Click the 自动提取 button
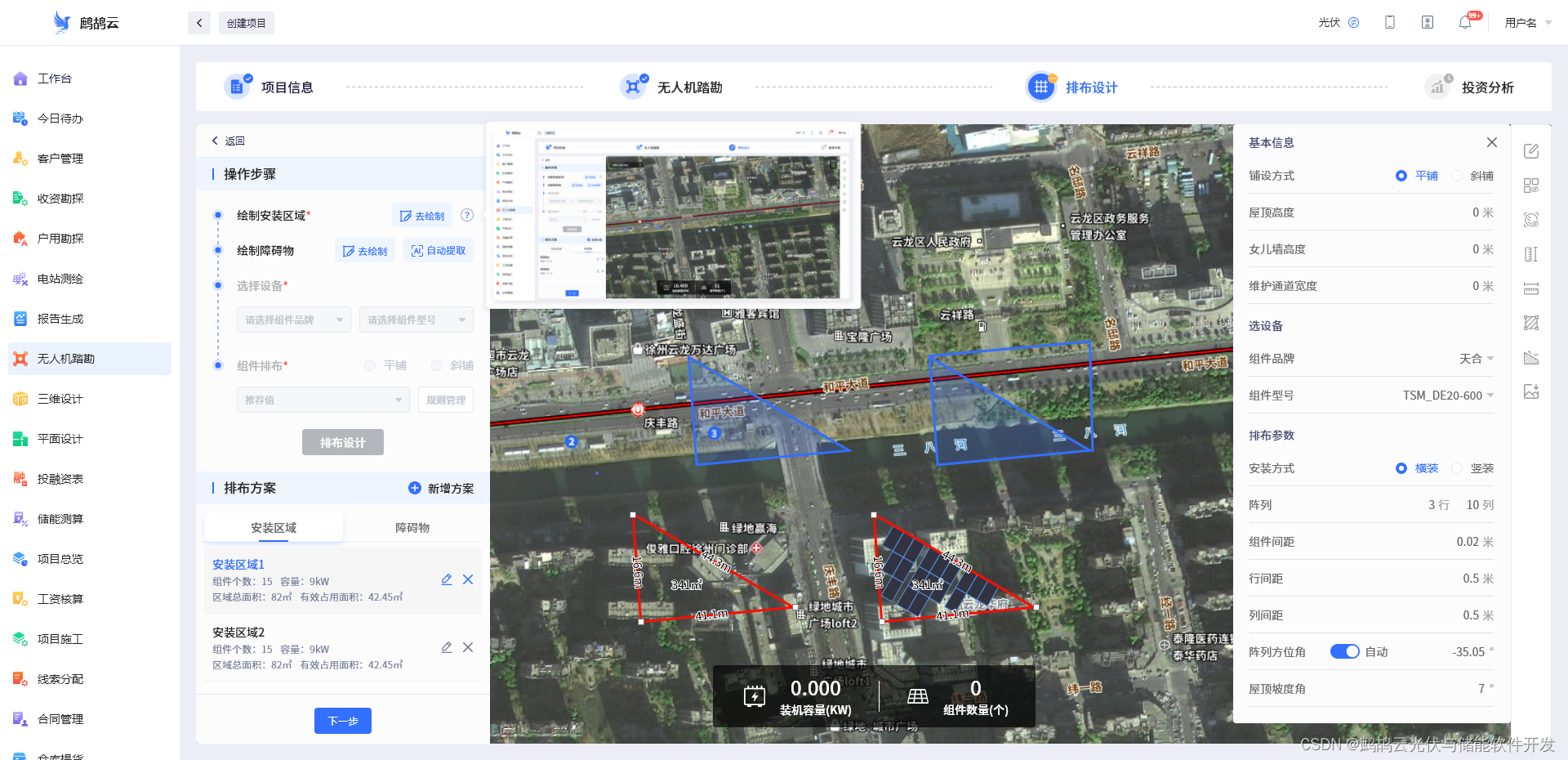This screenshot has width=1568, height=760. coord(439,251)
